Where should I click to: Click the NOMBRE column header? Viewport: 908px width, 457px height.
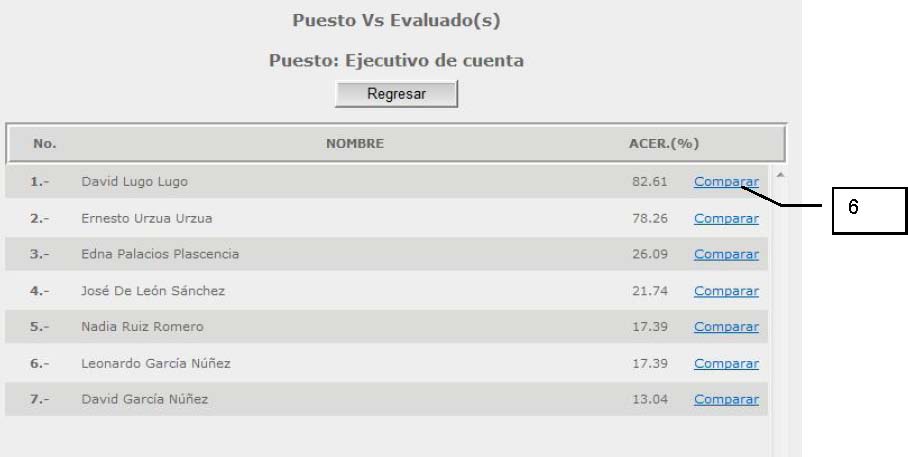[x=355, y=144]
